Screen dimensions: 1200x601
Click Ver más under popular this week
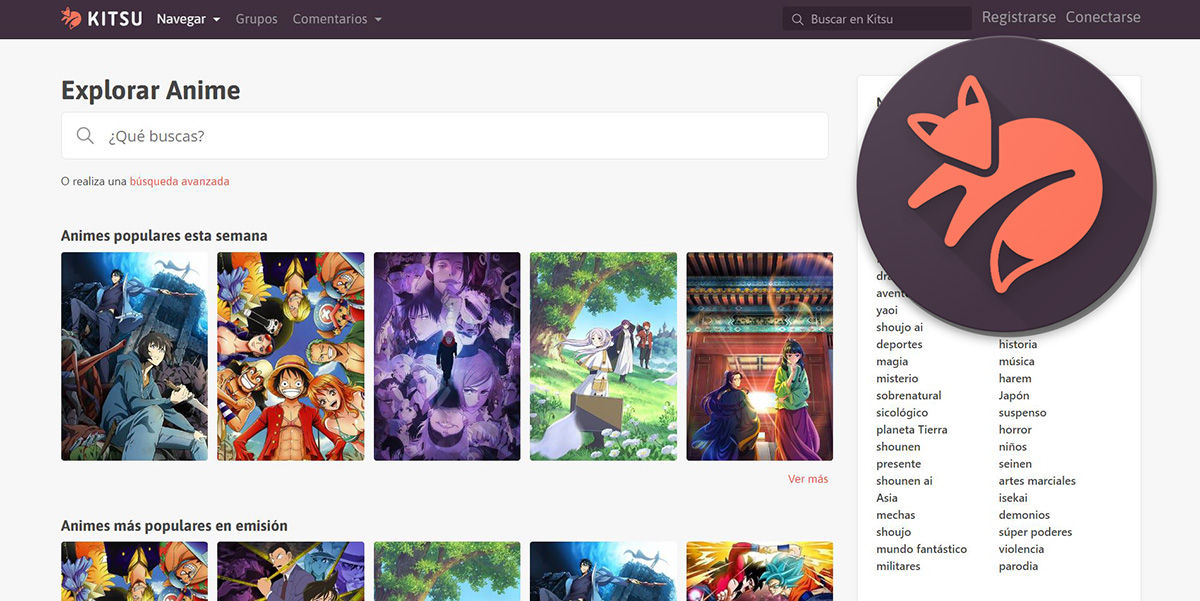tap(808, 479)
